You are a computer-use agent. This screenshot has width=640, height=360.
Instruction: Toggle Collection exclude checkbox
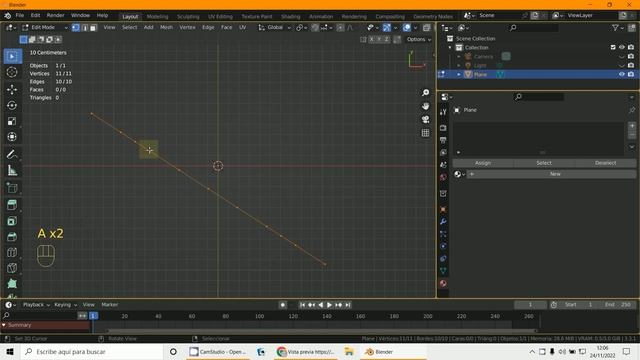[613, 47]
